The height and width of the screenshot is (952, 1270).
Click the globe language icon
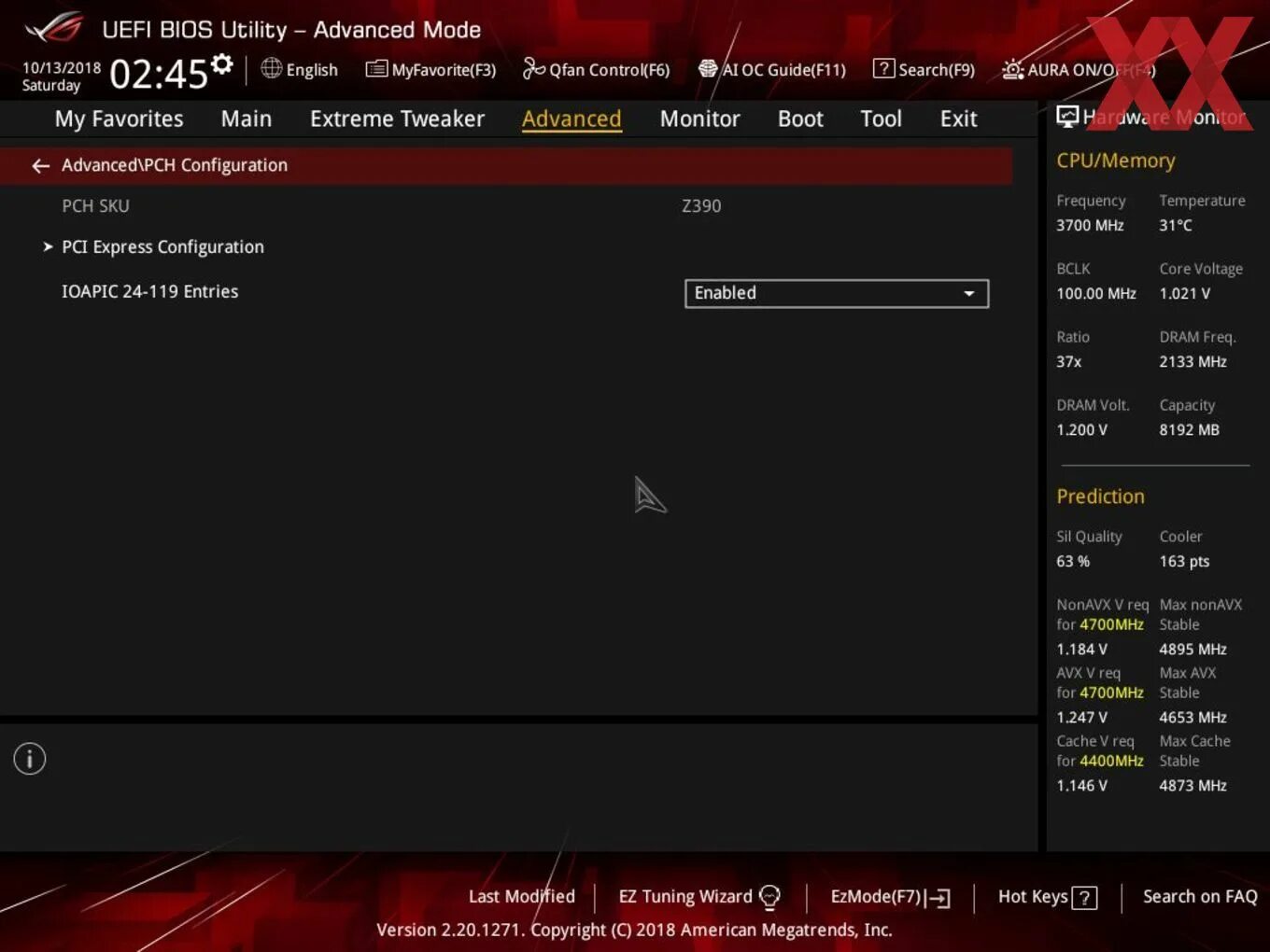coord(271,68)
